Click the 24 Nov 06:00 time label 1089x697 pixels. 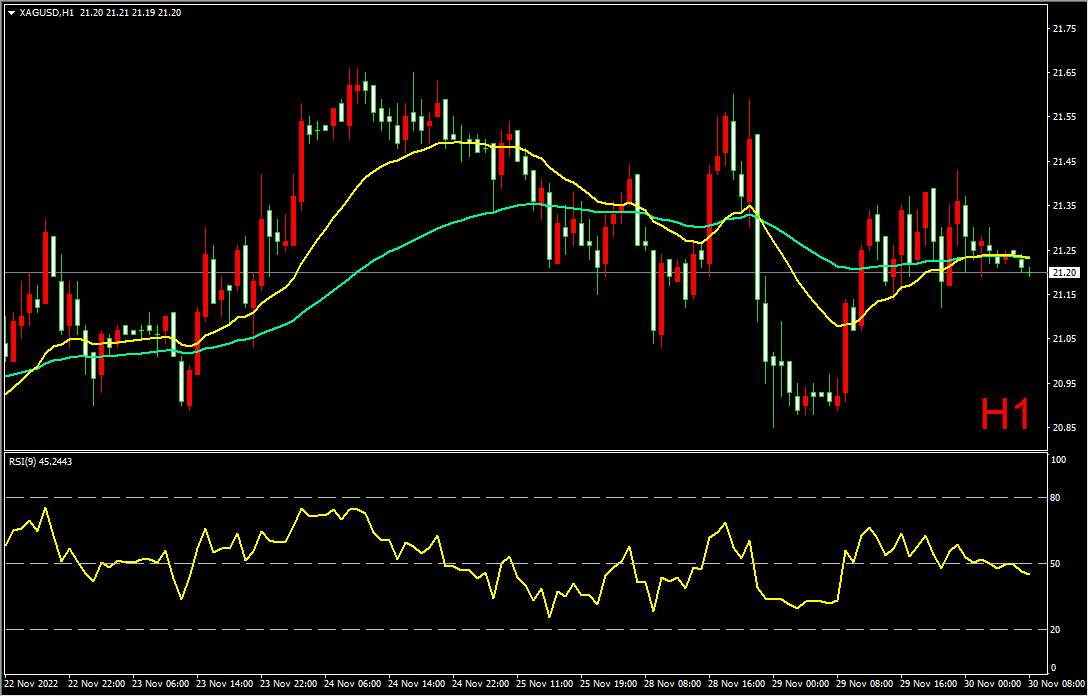pyautogui.click(x=353, y=684)
